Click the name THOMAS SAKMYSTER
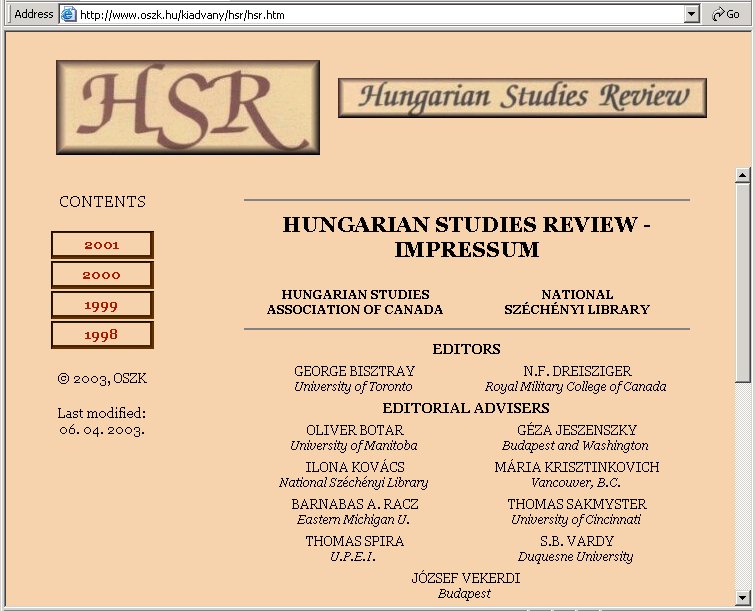Screen dimensions: 755x611 click(577, 504)
